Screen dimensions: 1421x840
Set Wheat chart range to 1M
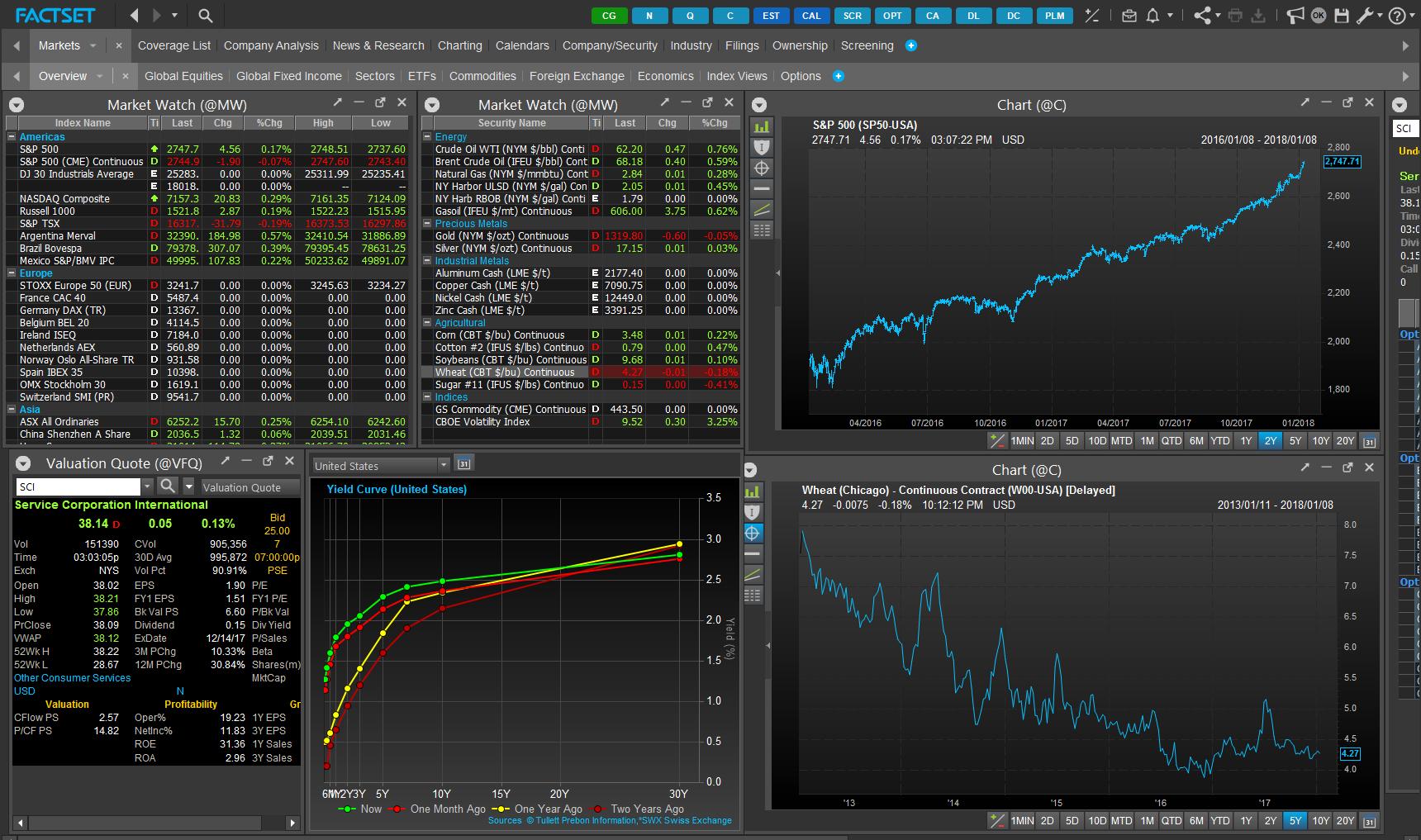(x=1147, y=820)
